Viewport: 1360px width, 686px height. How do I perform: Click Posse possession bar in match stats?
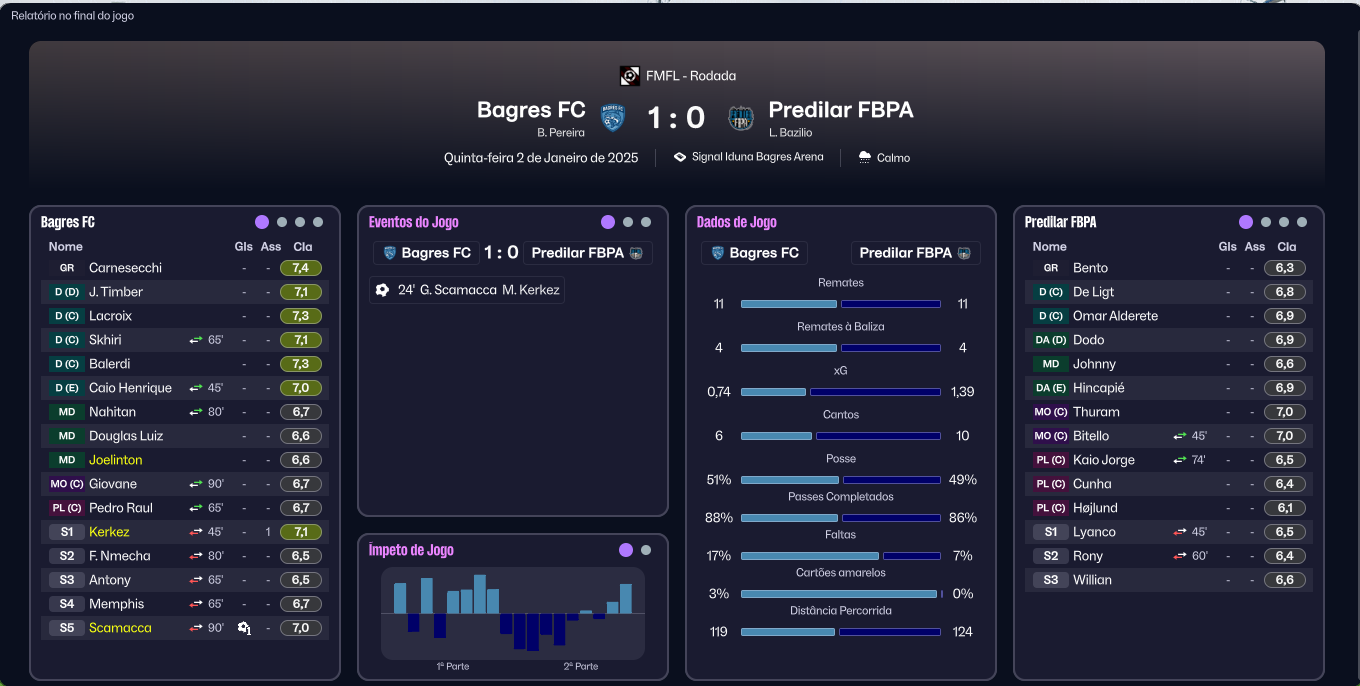[841, 480]
